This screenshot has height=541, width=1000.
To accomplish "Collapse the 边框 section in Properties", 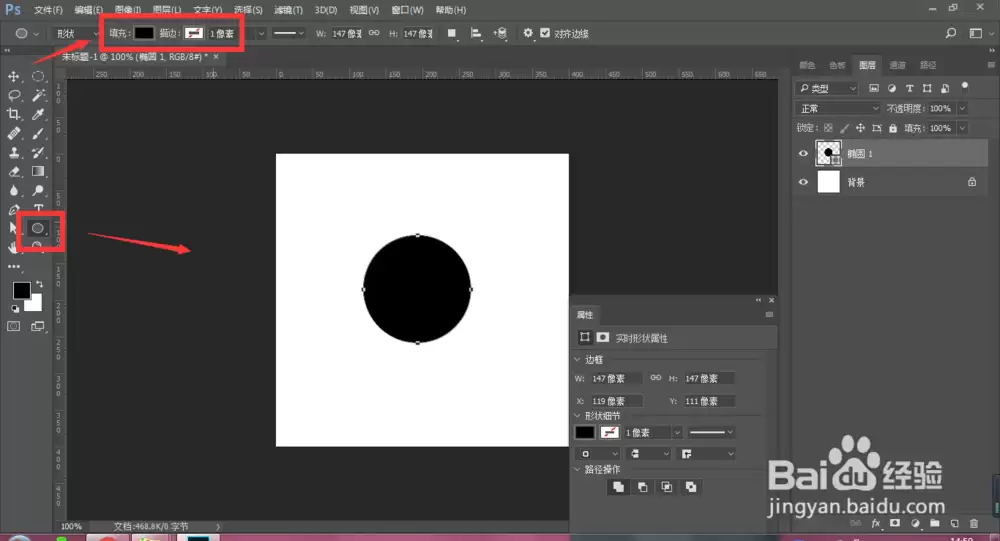I will click(x=577, y=360).
